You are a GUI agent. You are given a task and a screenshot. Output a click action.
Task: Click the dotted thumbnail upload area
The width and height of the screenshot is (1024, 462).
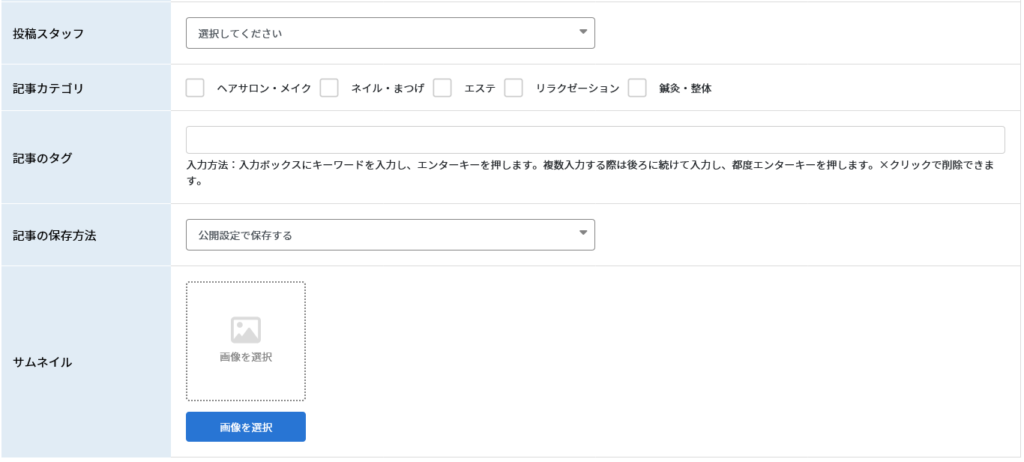coord(246,341)
